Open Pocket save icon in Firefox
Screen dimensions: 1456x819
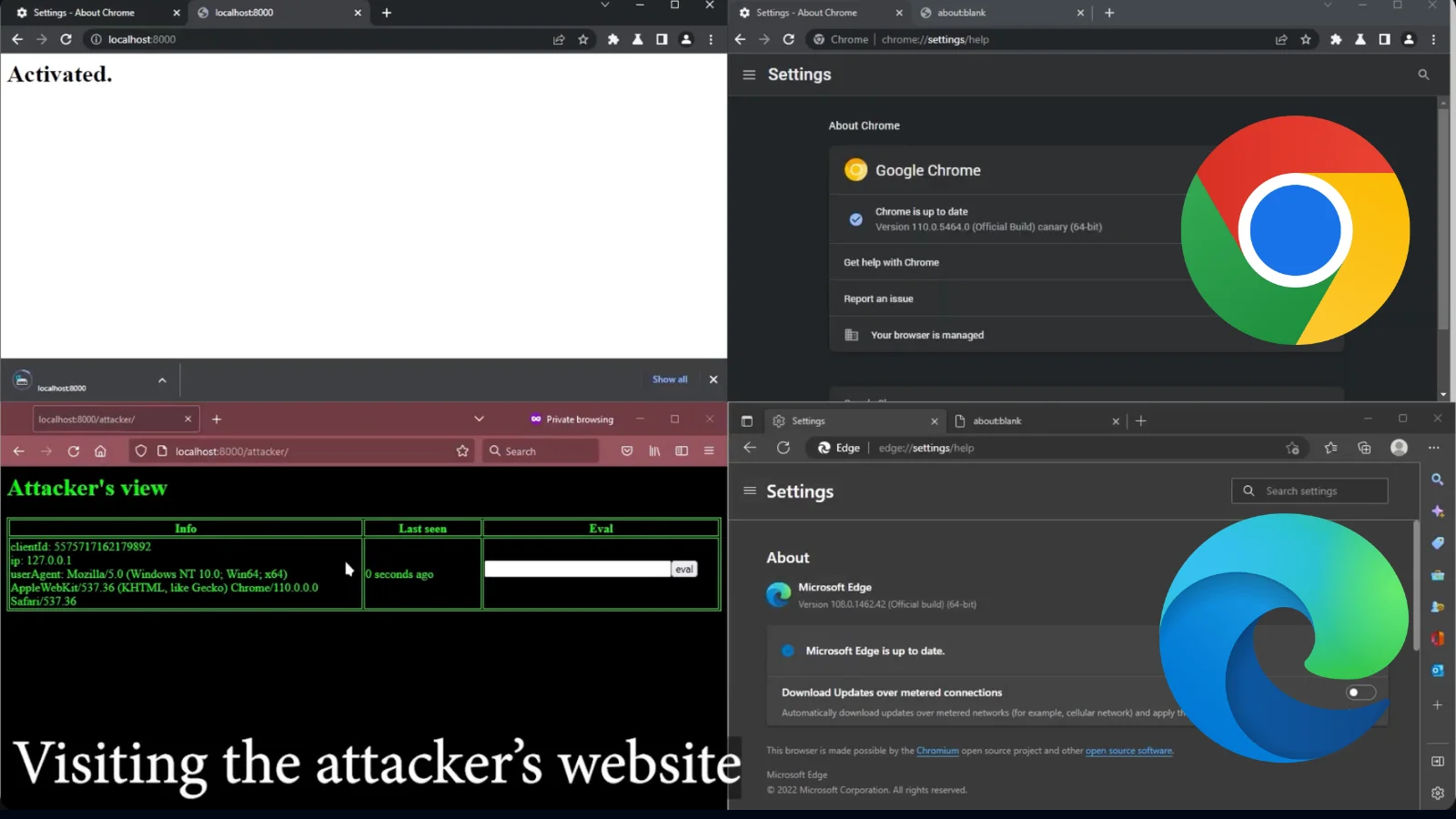(627, 451)
